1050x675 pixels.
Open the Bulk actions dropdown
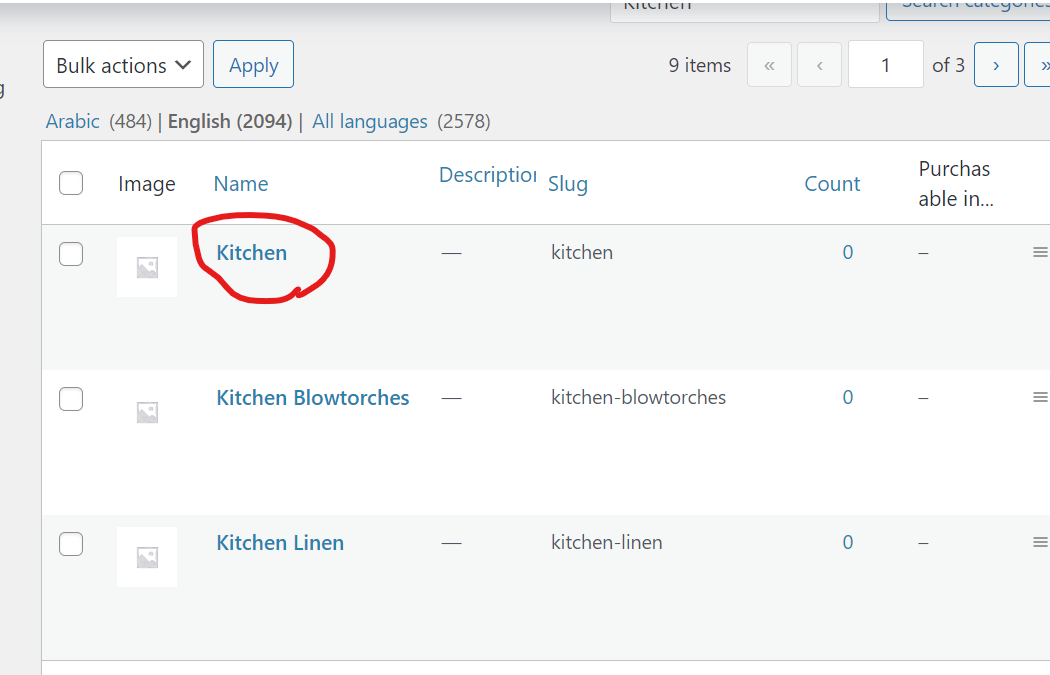pos(123,64)
